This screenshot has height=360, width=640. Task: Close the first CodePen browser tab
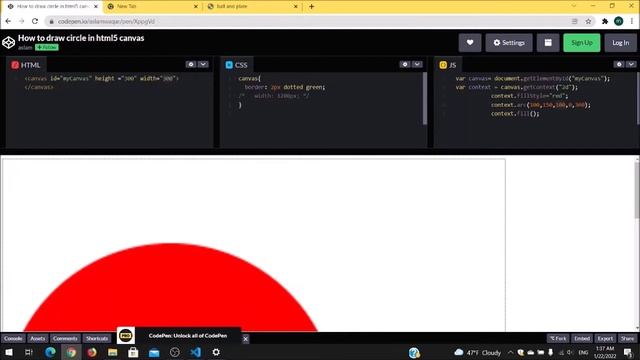click(x=96, y=7)
